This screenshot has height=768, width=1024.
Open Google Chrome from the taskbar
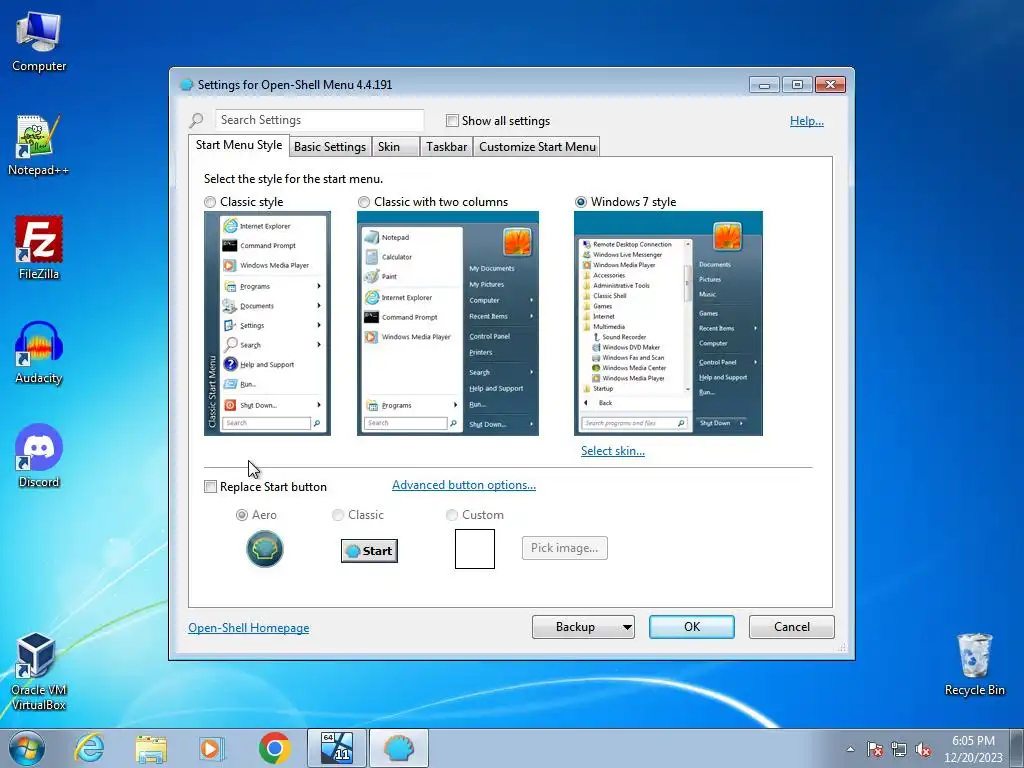(274, 748)
